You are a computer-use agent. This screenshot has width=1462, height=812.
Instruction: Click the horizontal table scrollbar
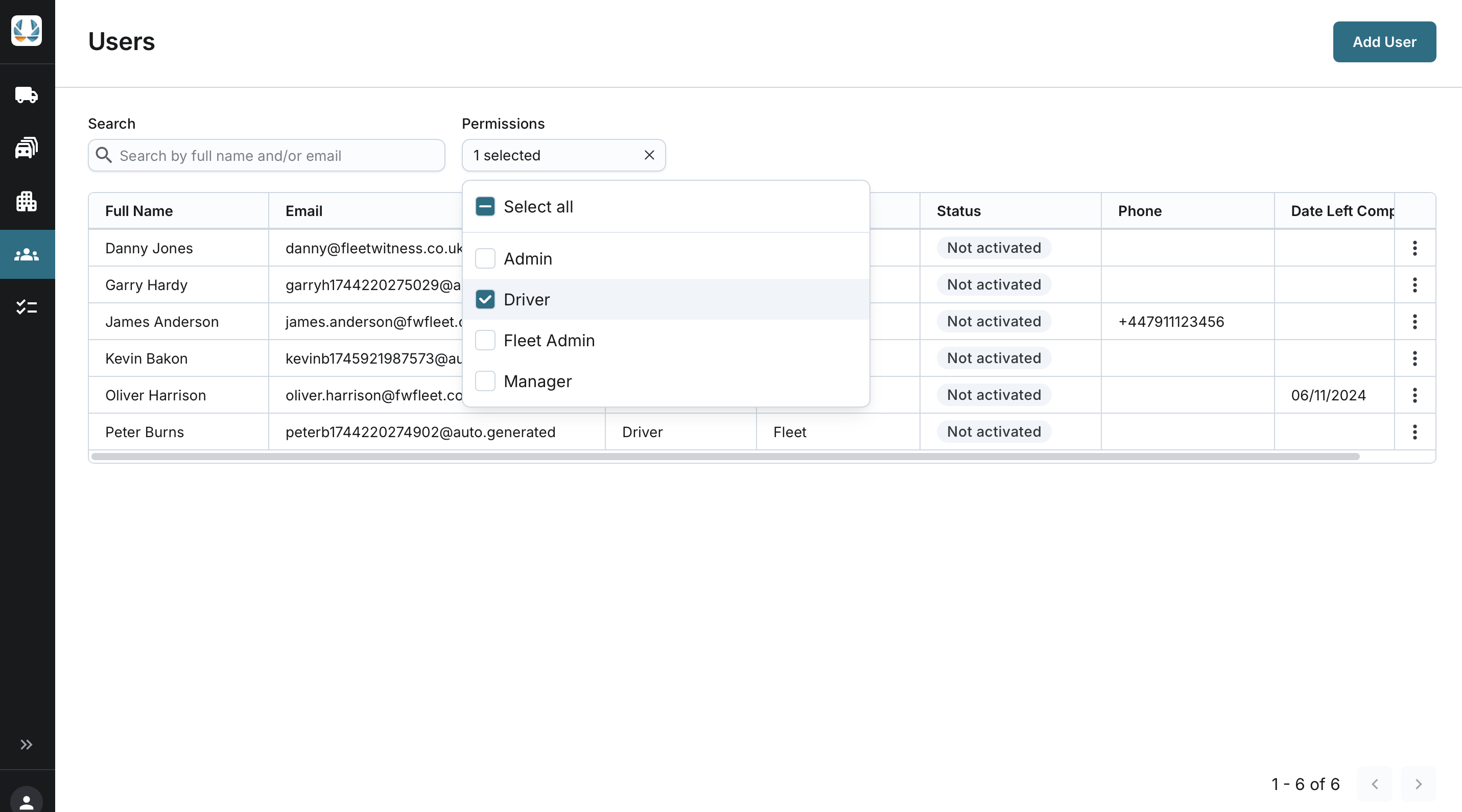725,457
